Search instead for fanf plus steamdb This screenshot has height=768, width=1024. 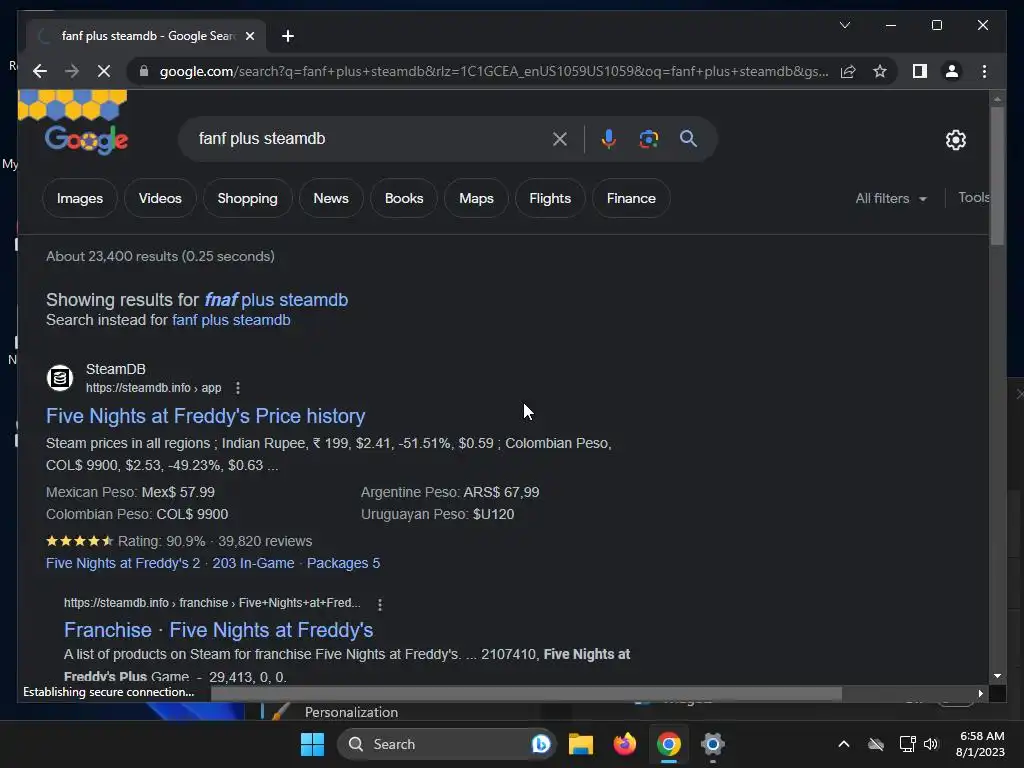(x=231, y=320)
